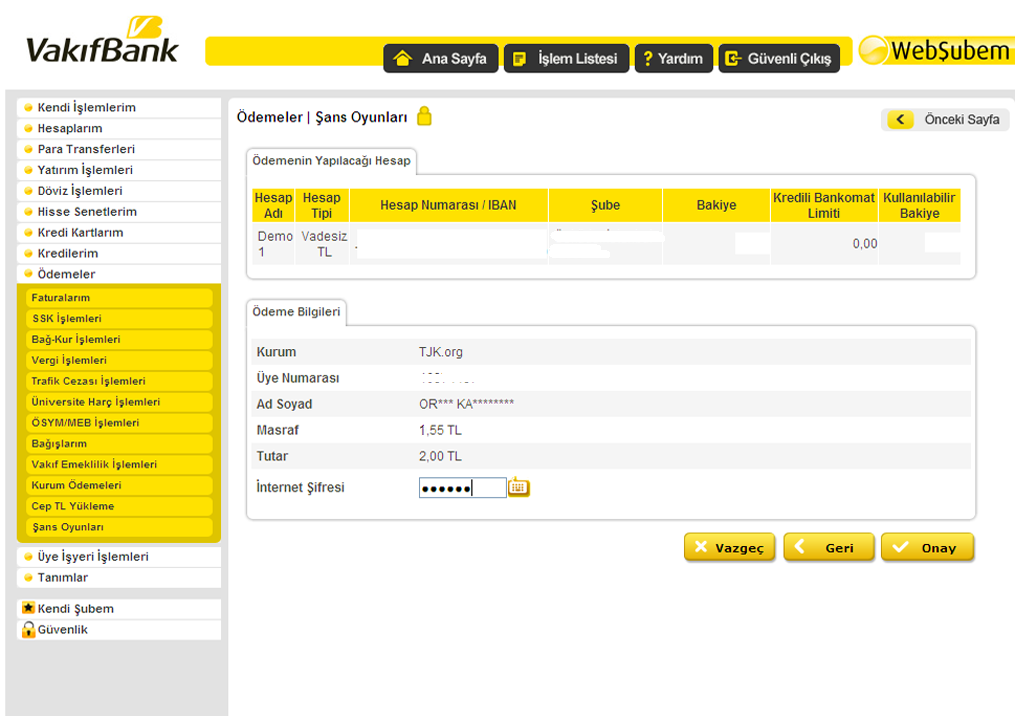Expand Kredilerim menu
Viewport: 1015px width, 716px height.
[x=118, y=253]
